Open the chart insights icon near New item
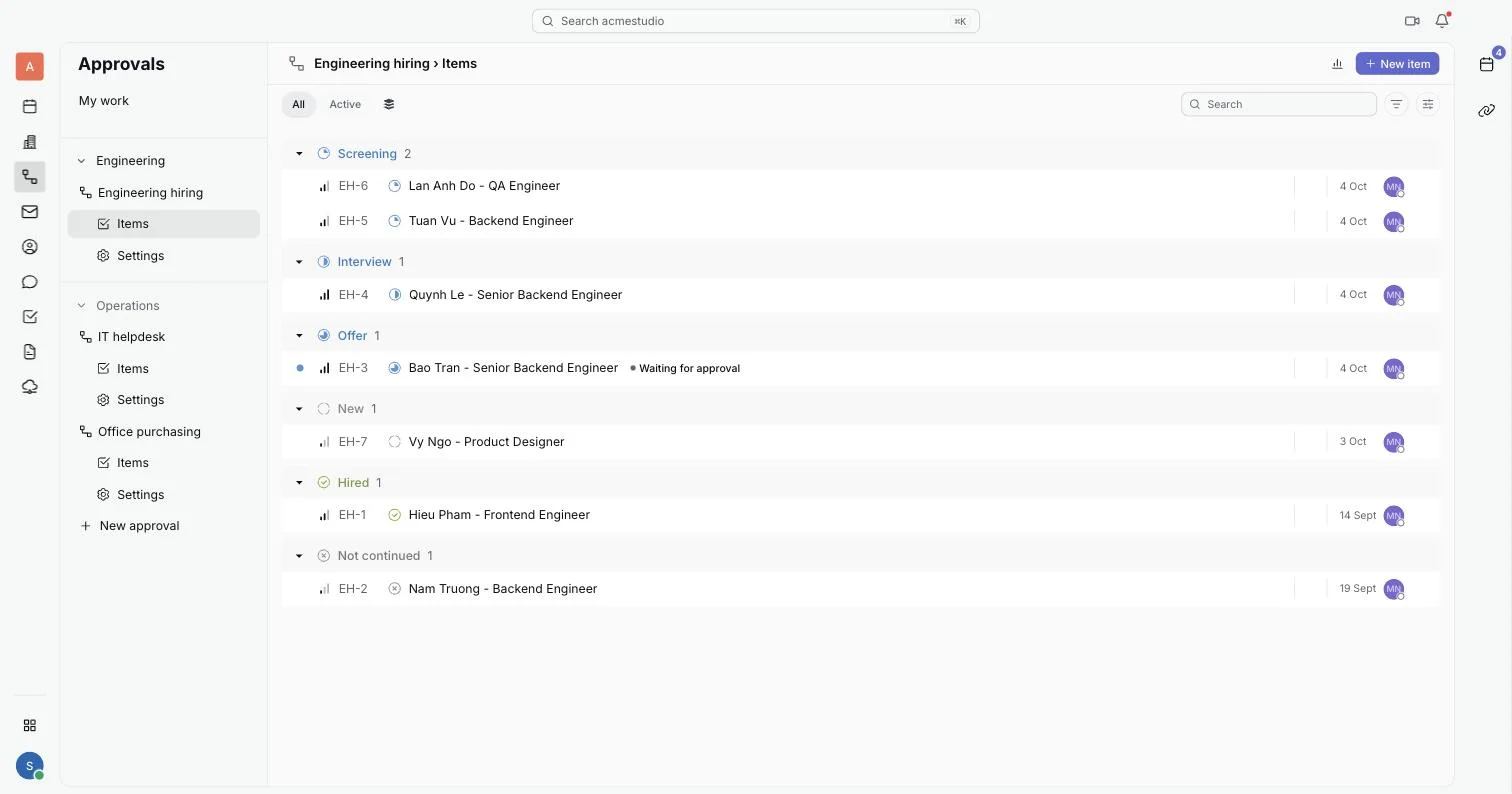The width and height of the screenshot is (1512, 794). [x=1337, y=64]
